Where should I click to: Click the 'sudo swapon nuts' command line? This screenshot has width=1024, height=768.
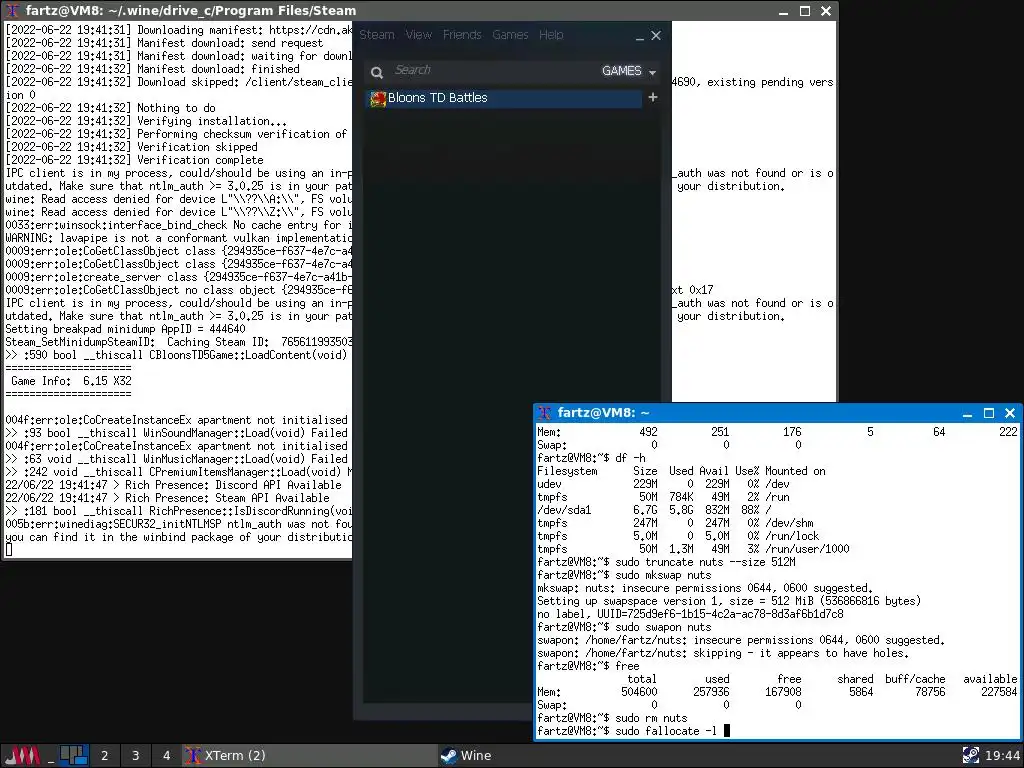click(624, 627)
